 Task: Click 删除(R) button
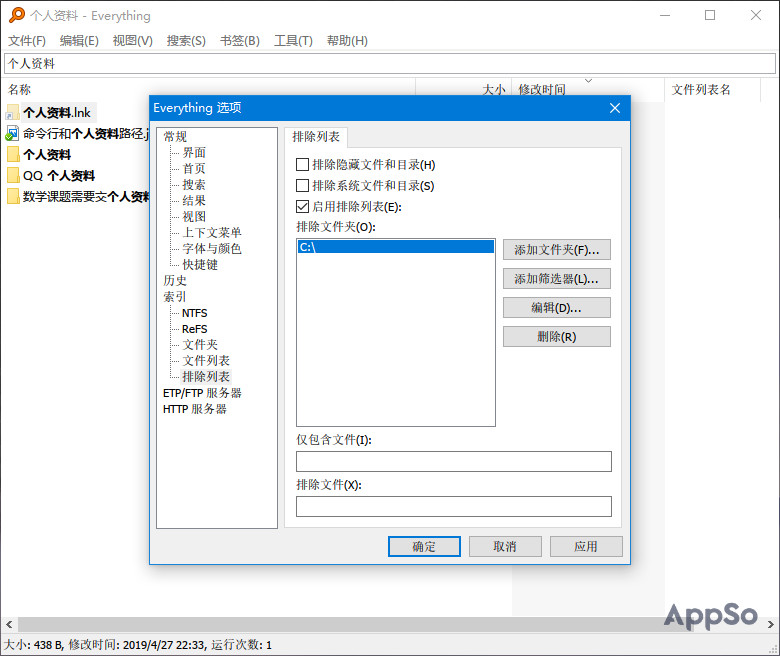click(x=557, y=337)
